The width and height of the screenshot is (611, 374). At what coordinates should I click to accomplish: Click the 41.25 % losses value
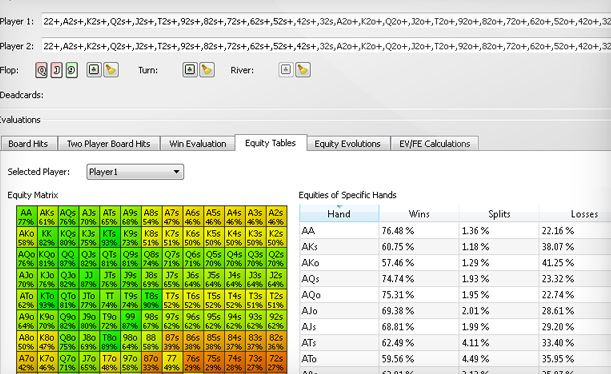point(558,263)
